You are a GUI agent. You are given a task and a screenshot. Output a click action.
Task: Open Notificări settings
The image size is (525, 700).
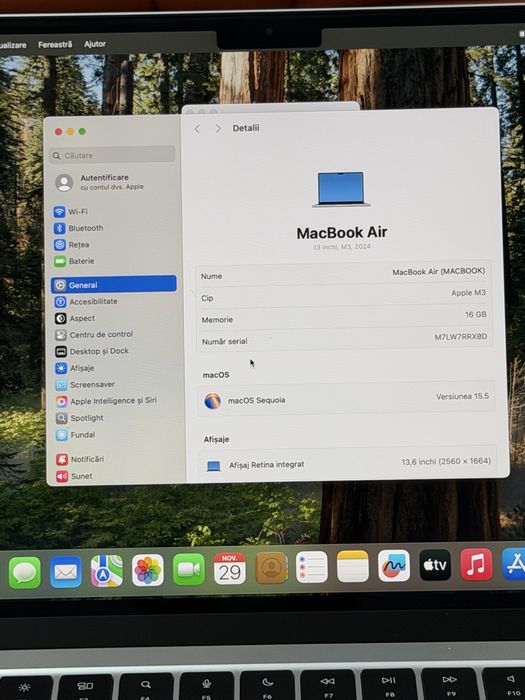click(80, 459)
